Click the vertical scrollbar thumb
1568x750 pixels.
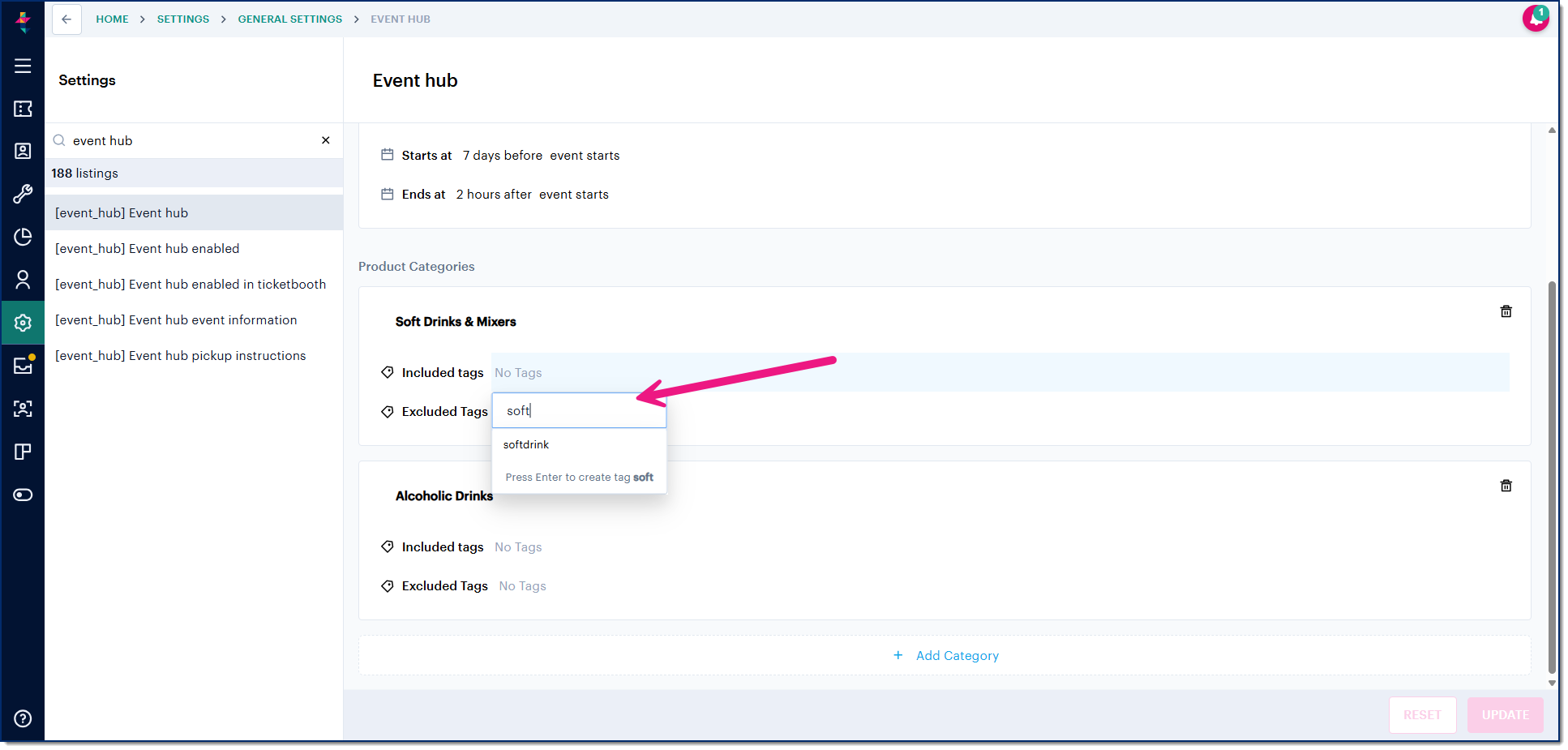tap(1552, 477)
